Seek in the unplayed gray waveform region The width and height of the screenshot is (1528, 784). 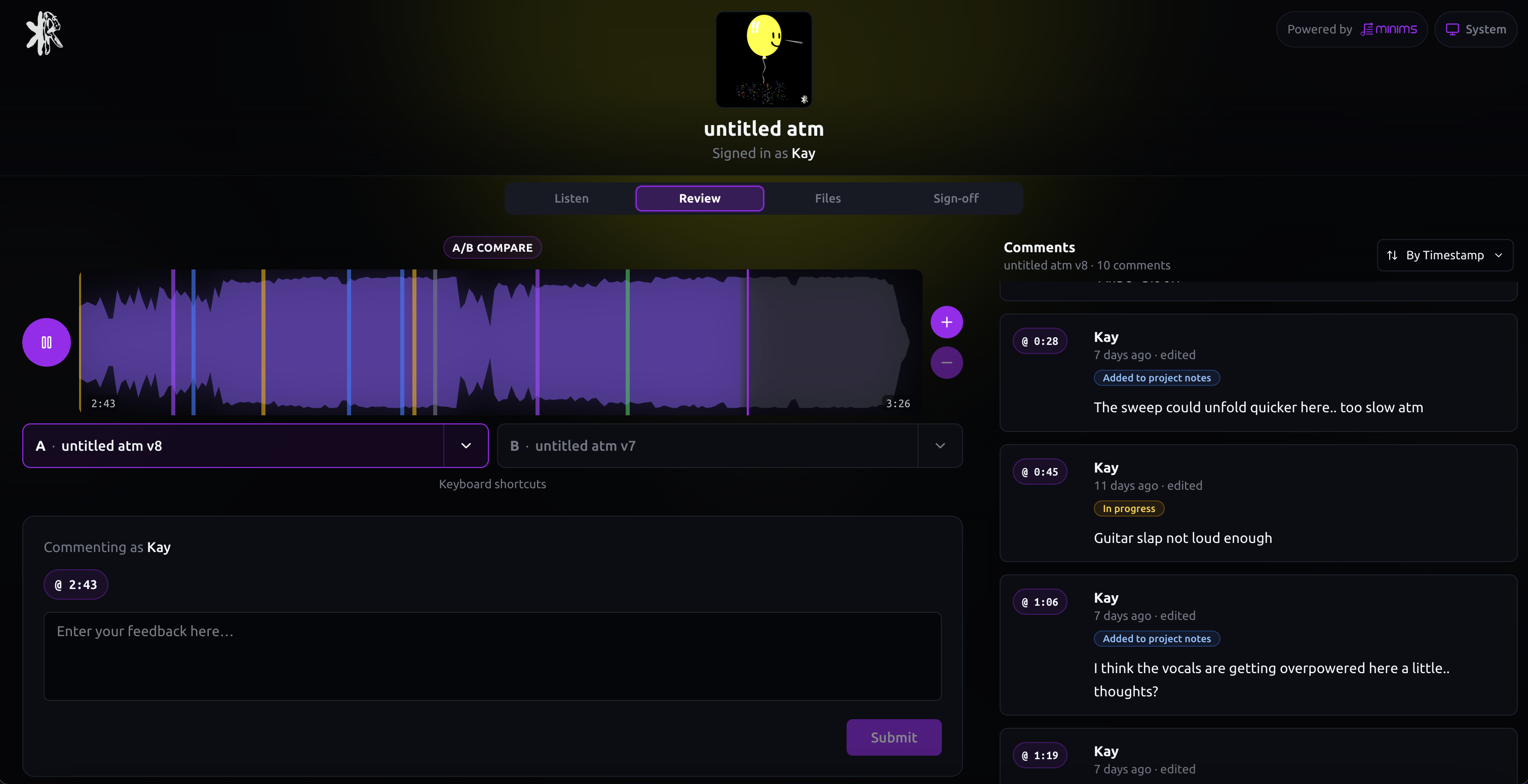830,342
